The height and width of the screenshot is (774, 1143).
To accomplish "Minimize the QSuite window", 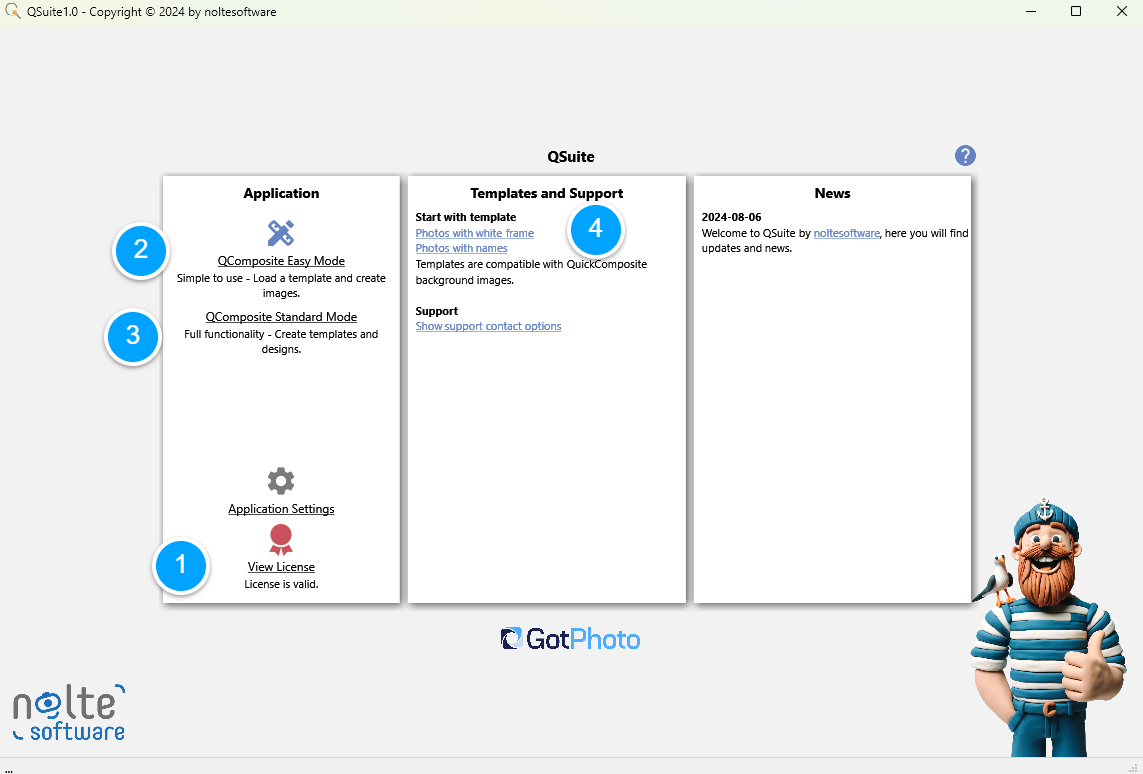I will 1031,12.
